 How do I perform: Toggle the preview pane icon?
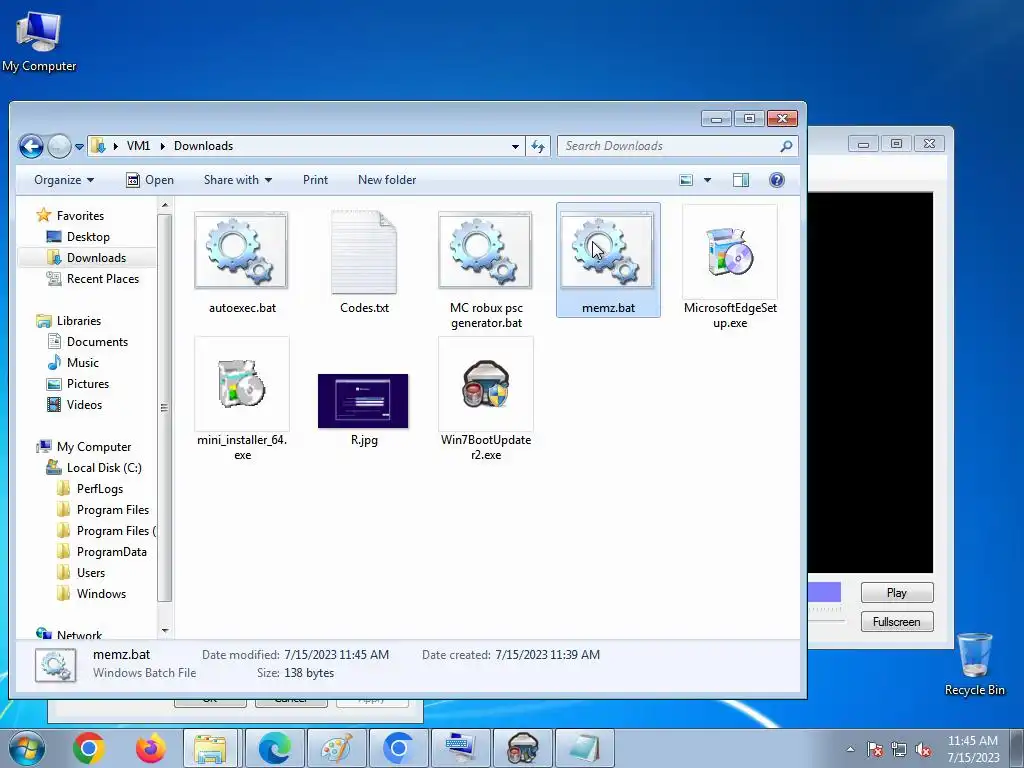[x=741, y=180]
